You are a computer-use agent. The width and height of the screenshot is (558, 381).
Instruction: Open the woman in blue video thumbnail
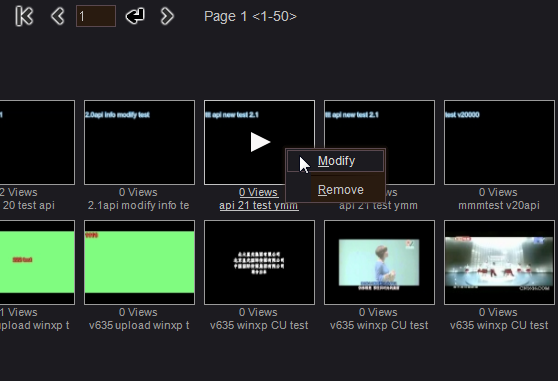click(x=379, y=262)
